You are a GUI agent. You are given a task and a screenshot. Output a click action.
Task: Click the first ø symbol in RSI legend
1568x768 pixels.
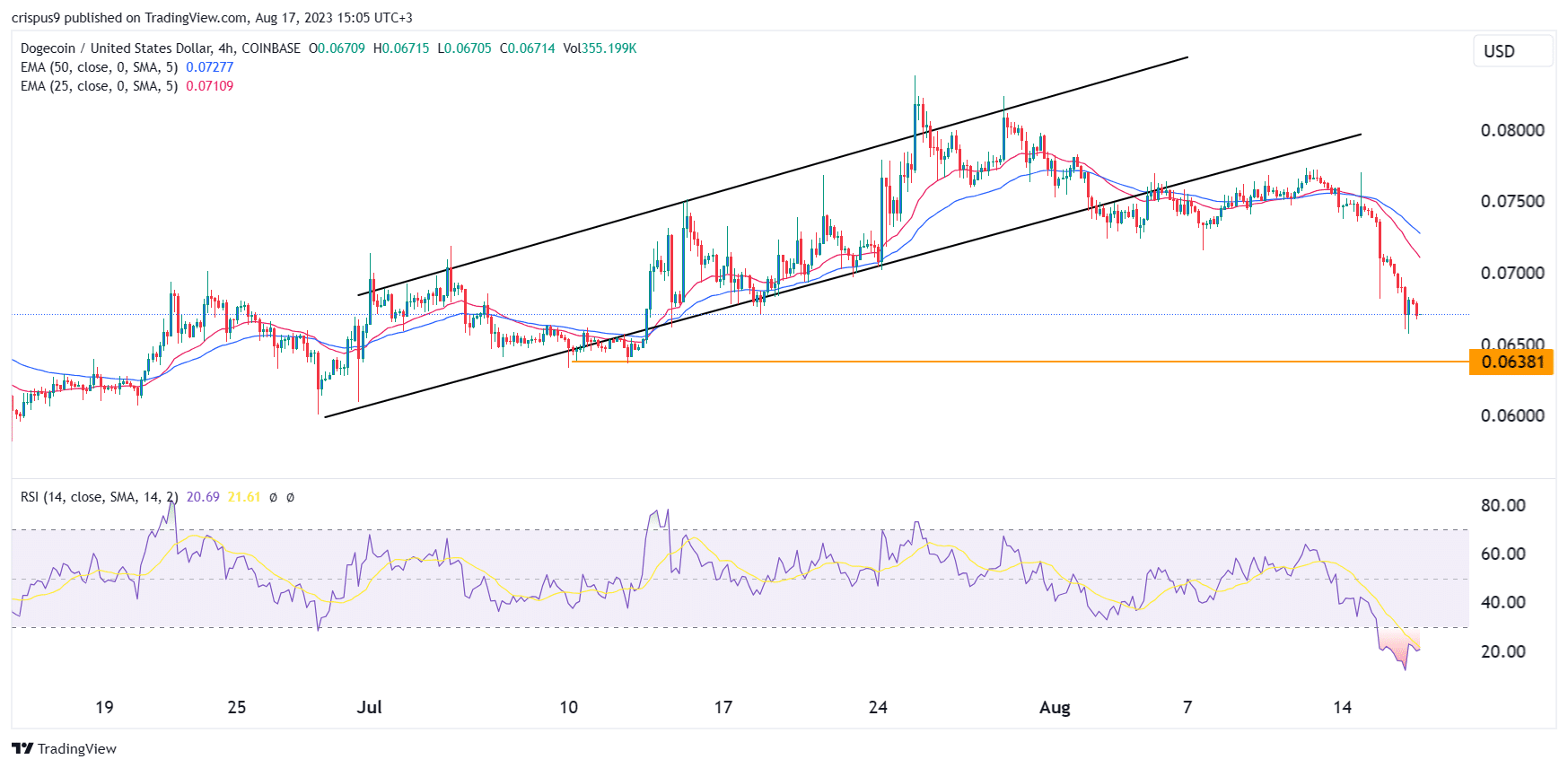(273, 496)
